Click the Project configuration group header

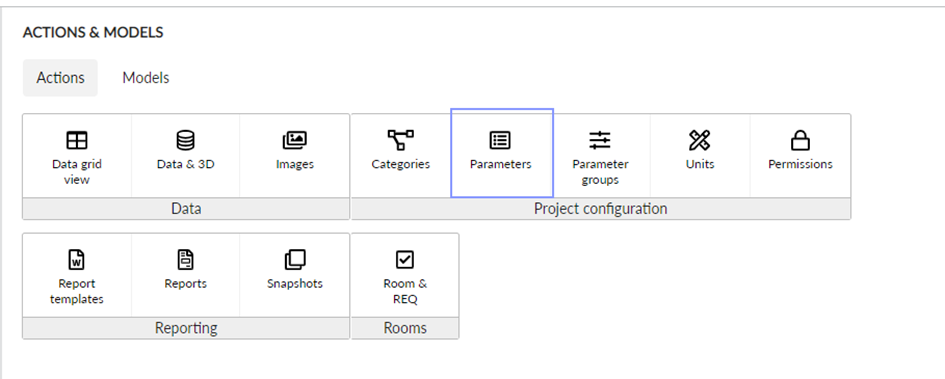coord(601,208)
